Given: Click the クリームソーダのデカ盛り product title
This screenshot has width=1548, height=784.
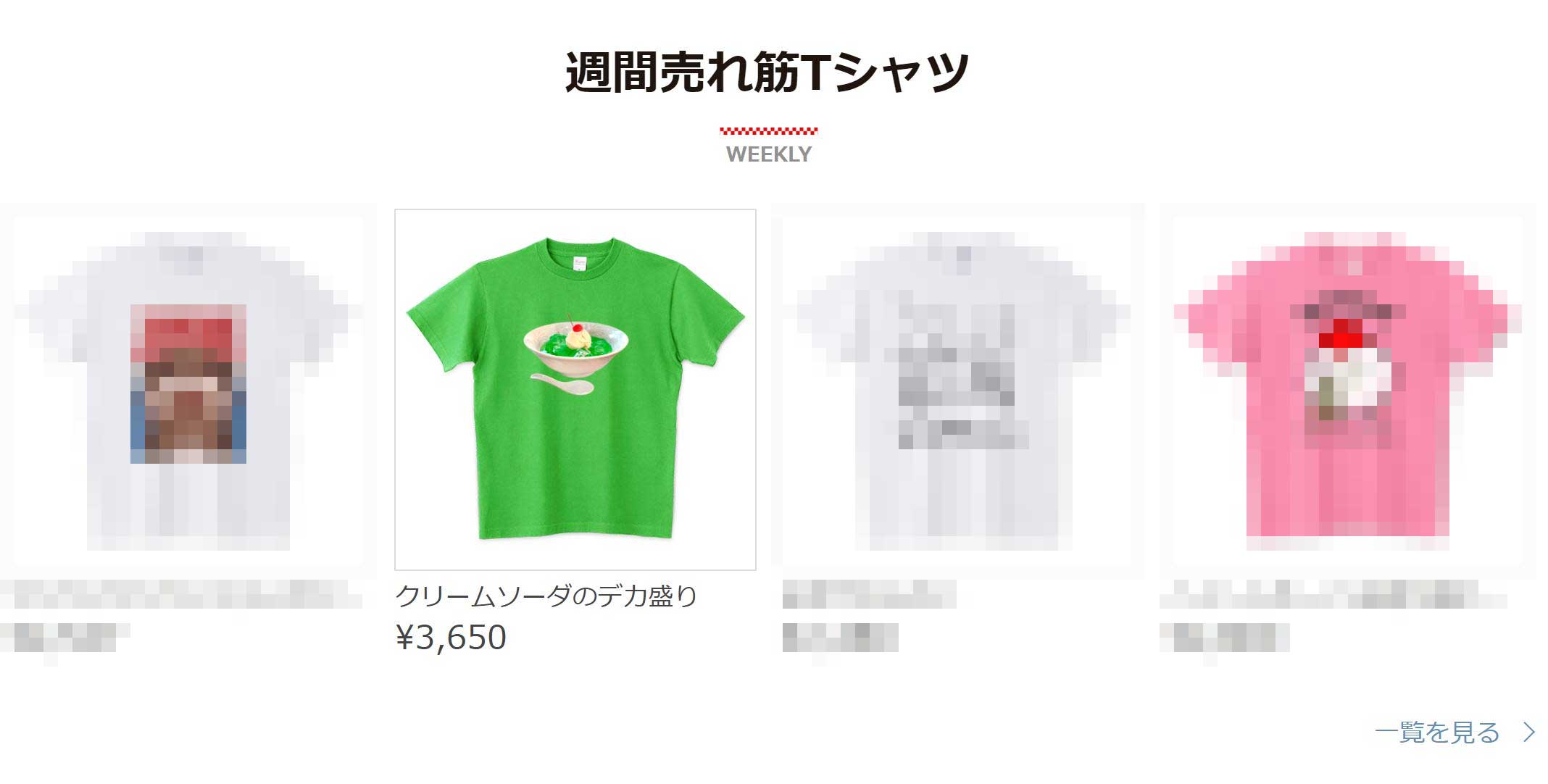Looking at the screenshot, I should coord(546,596).
